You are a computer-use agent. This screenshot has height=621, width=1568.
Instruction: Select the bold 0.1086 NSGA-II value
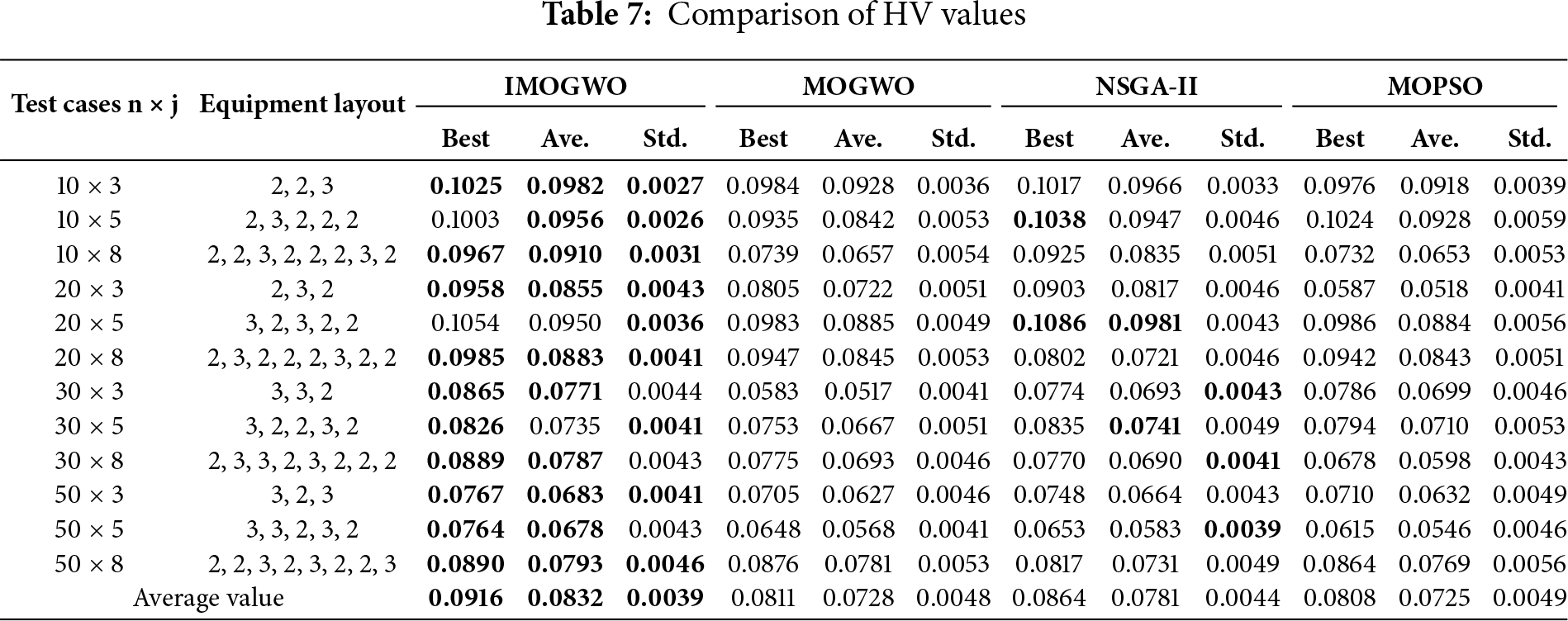[x=1048, y=323]
